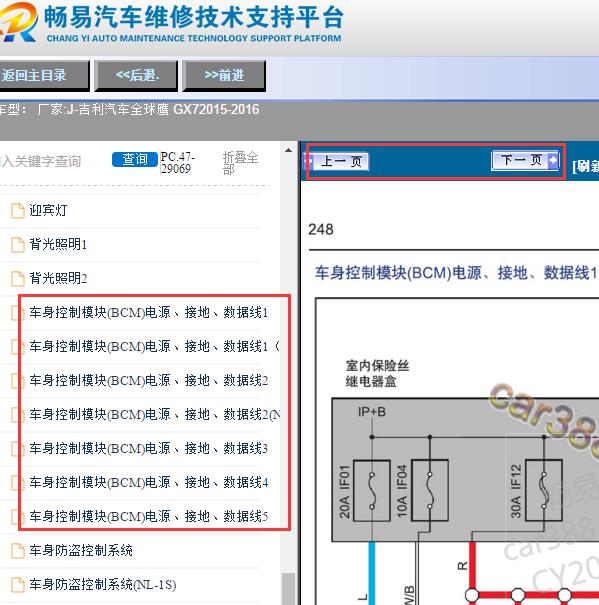Open 车身控制模块(BCM)电源、接地、数据线2 entry
Image resolution: width=599 pixels, height=605 pixels.
click(x=149, y=380)
